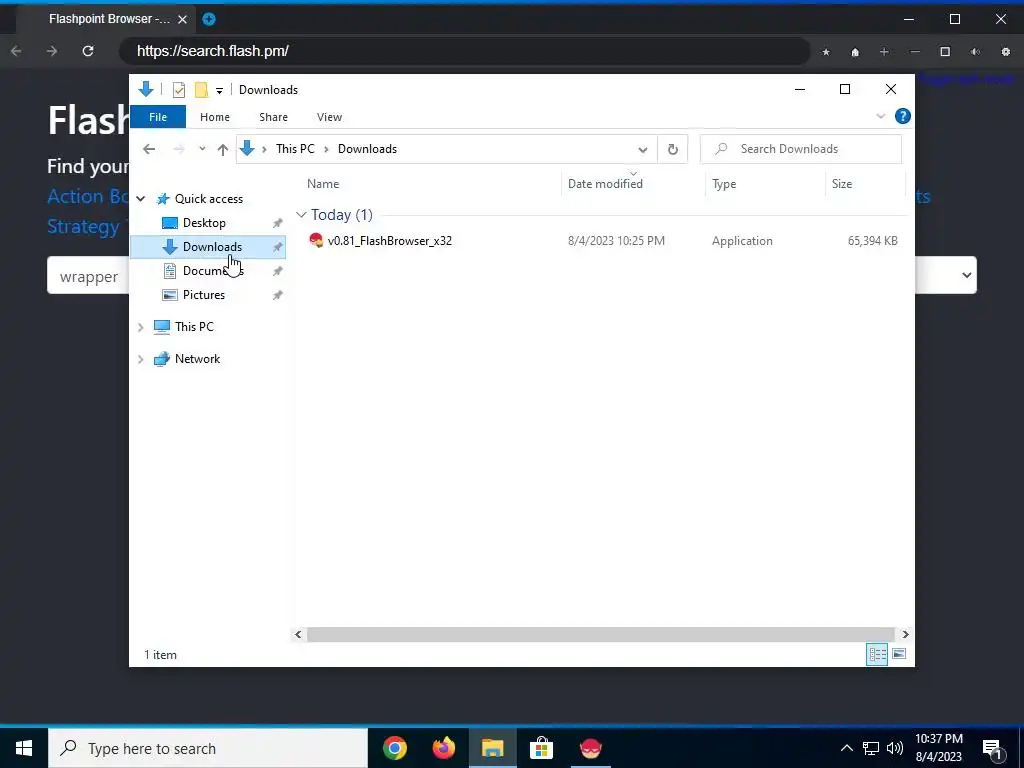The height and width of the screenshot is (768, 1024).
Task: Select the v0.81_FlashBrowser_x32 file
Action: pyautogui.click(x=389, y=241)
